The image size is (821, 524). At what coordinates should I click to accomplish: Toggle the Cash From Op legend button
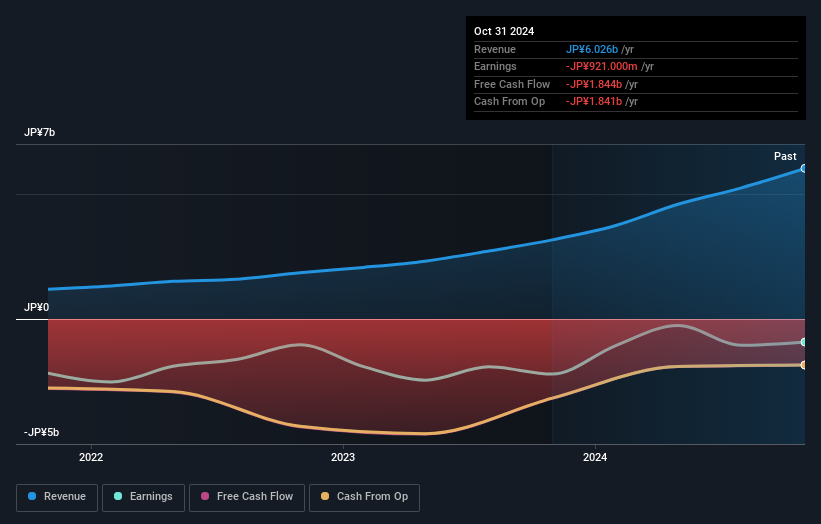[364, 497]
